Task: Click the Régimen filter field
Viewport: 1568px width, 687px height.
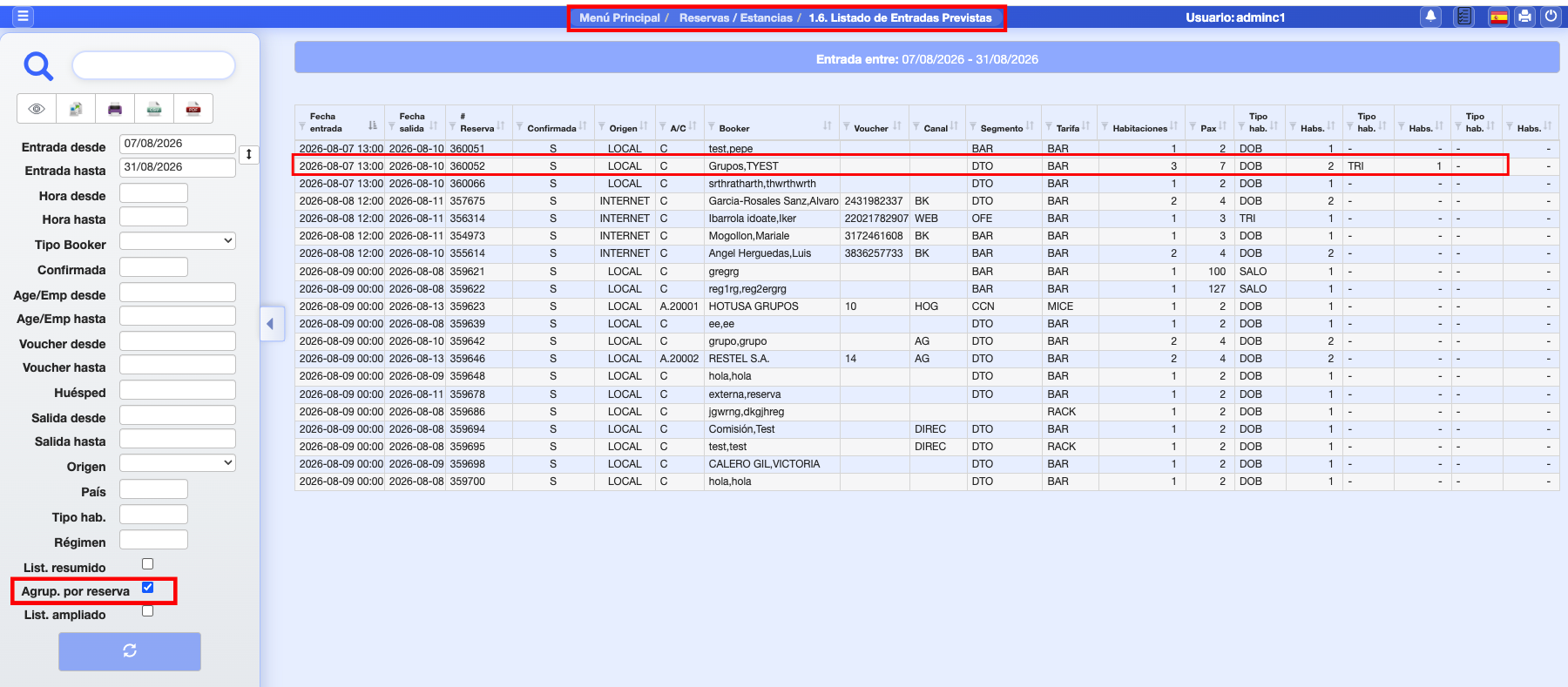Action: pyautogui.click(x=153, y=540)
